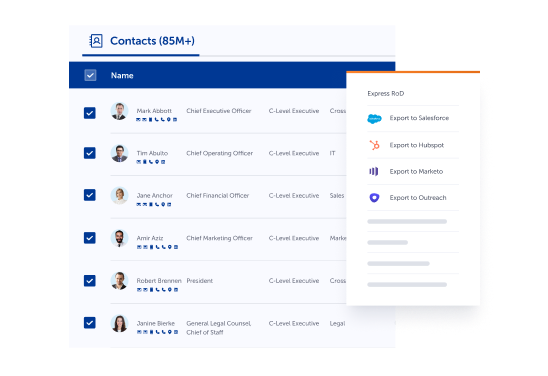
Task: Click the Legal department cell
Action: pyautogui.click(x=337, y=324)
